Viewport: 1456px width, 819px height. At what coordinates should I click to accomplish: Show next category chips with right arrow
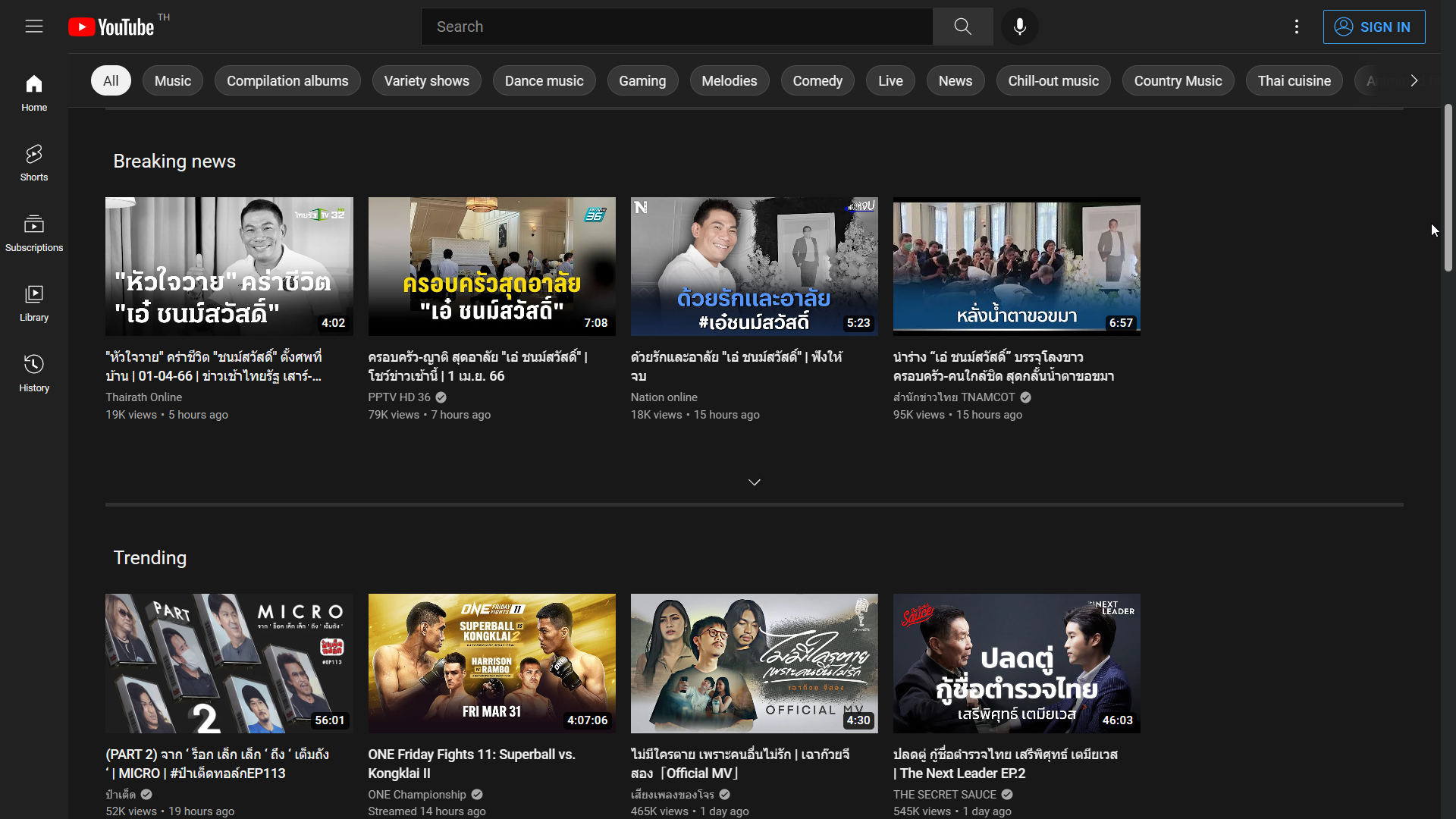point(1414,81)
